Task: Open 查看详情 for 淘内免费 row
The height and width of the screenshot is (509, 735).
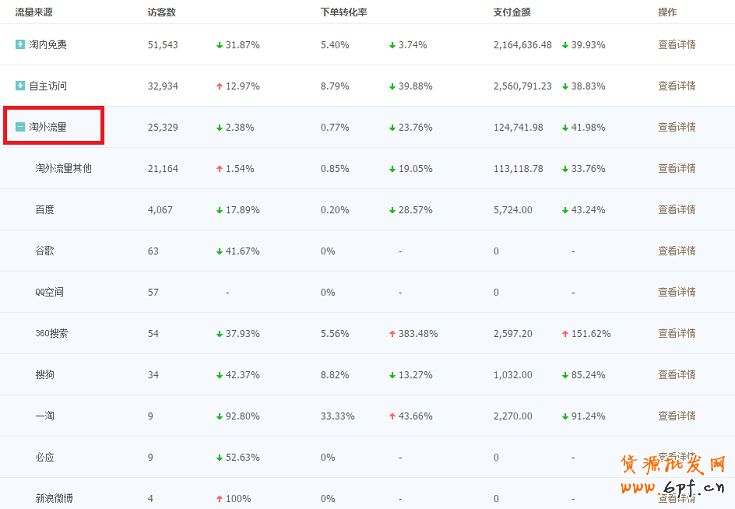Action: point(676,45)
